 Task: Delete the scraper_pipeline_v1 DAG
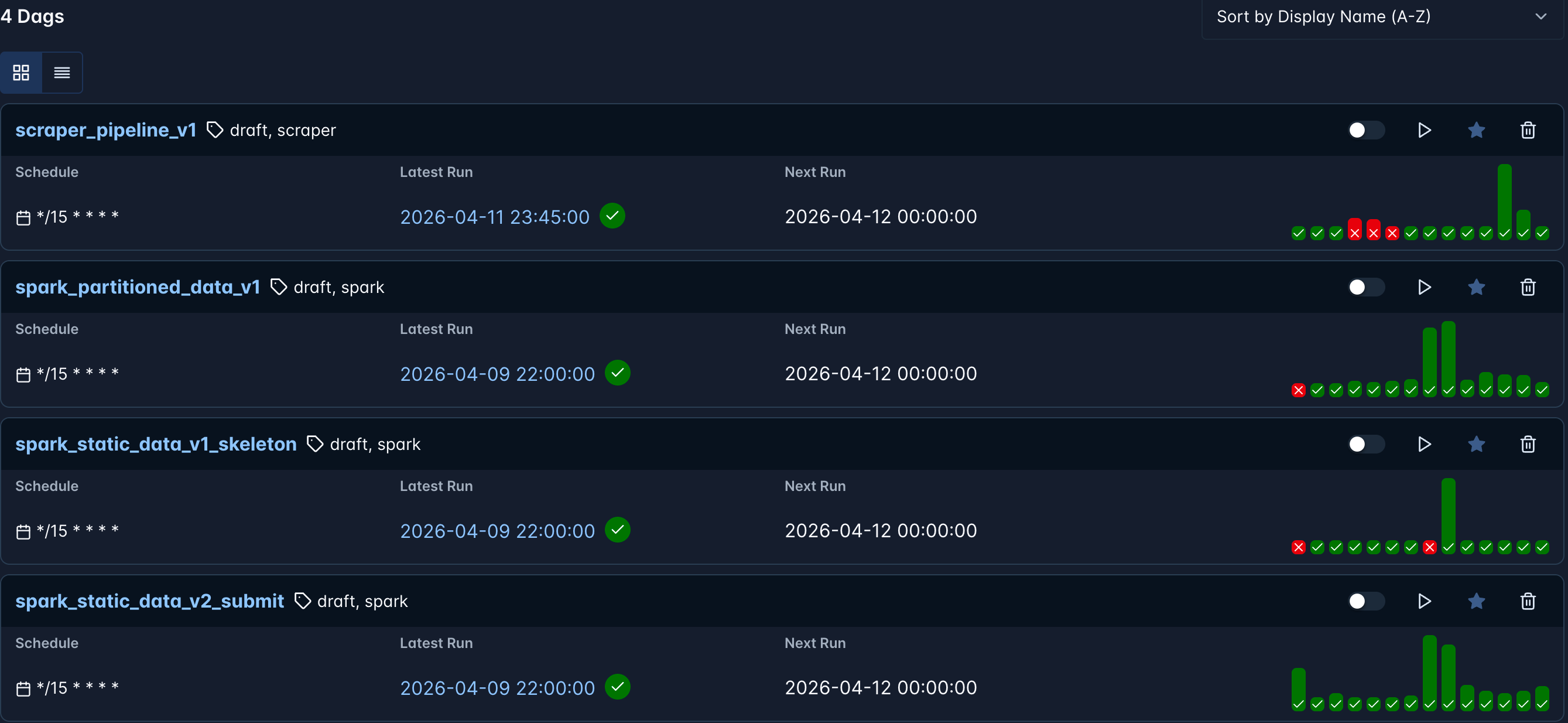1527,130
